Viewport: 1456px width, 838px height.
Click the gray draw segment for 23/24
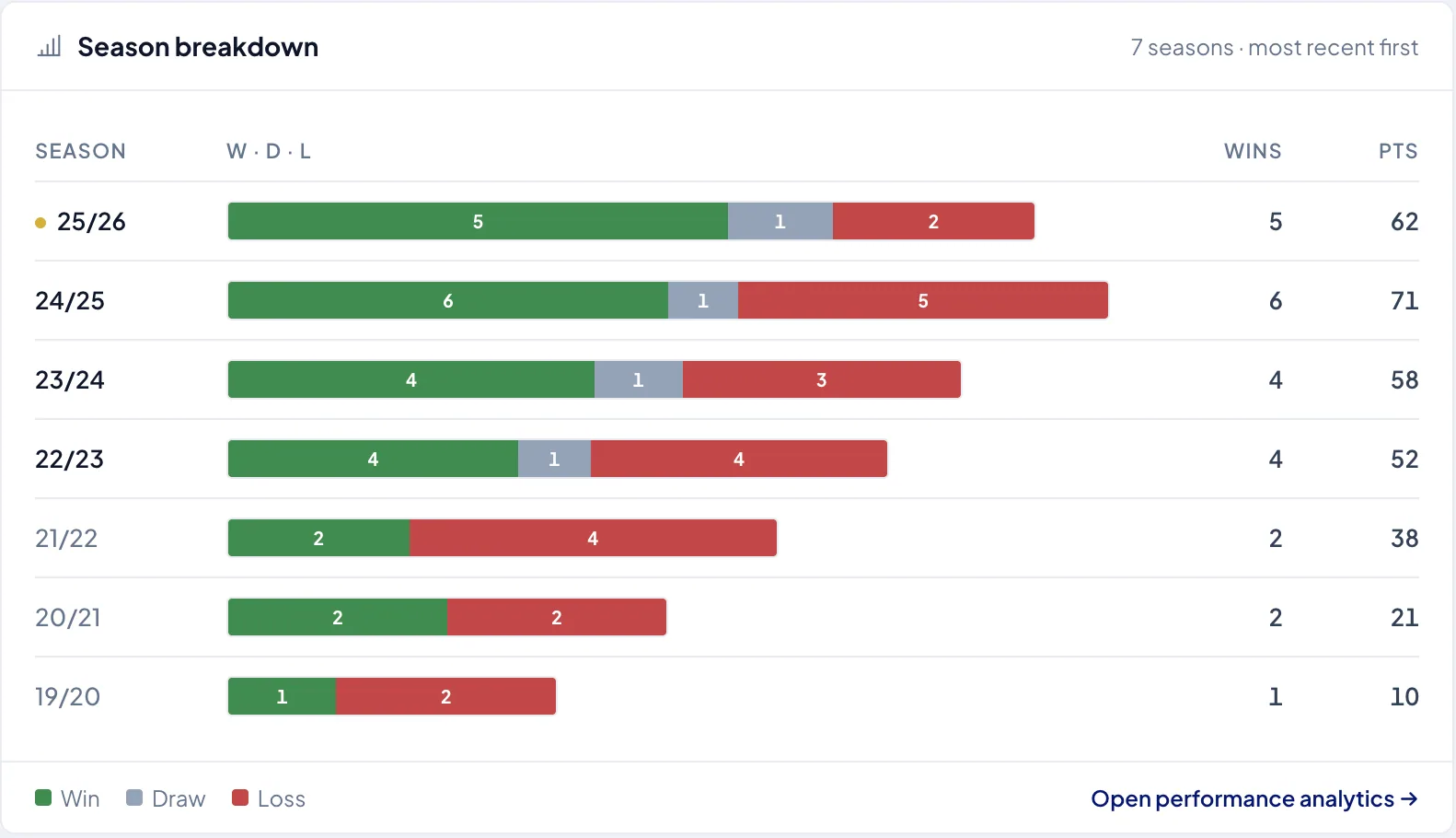pos(639,379)
